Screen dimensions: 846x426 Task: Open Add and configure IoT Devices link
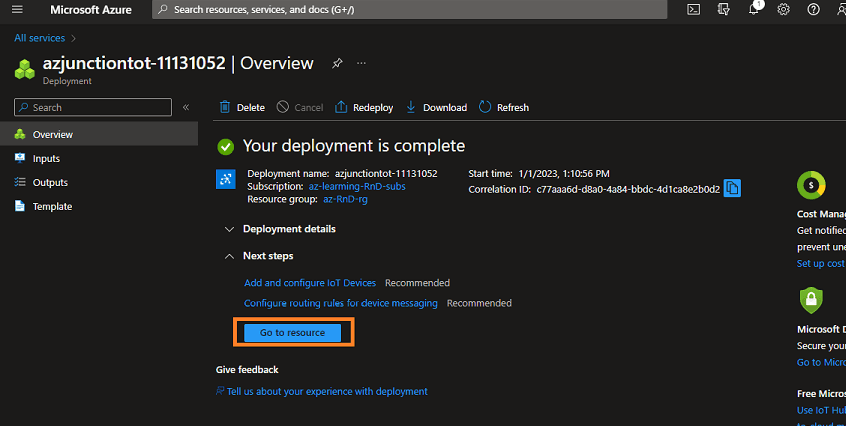(x=310, y=283)
